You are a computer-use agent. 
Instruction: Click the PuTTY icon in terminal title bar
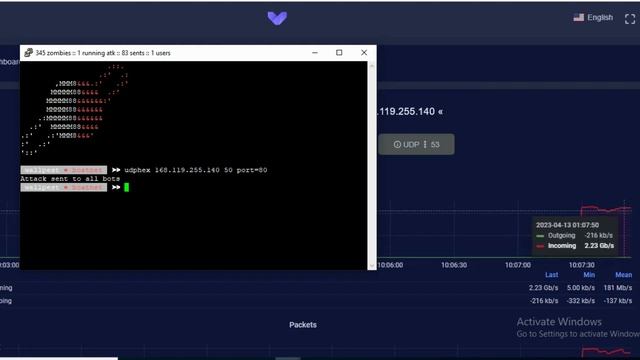(x=28, y=53)
